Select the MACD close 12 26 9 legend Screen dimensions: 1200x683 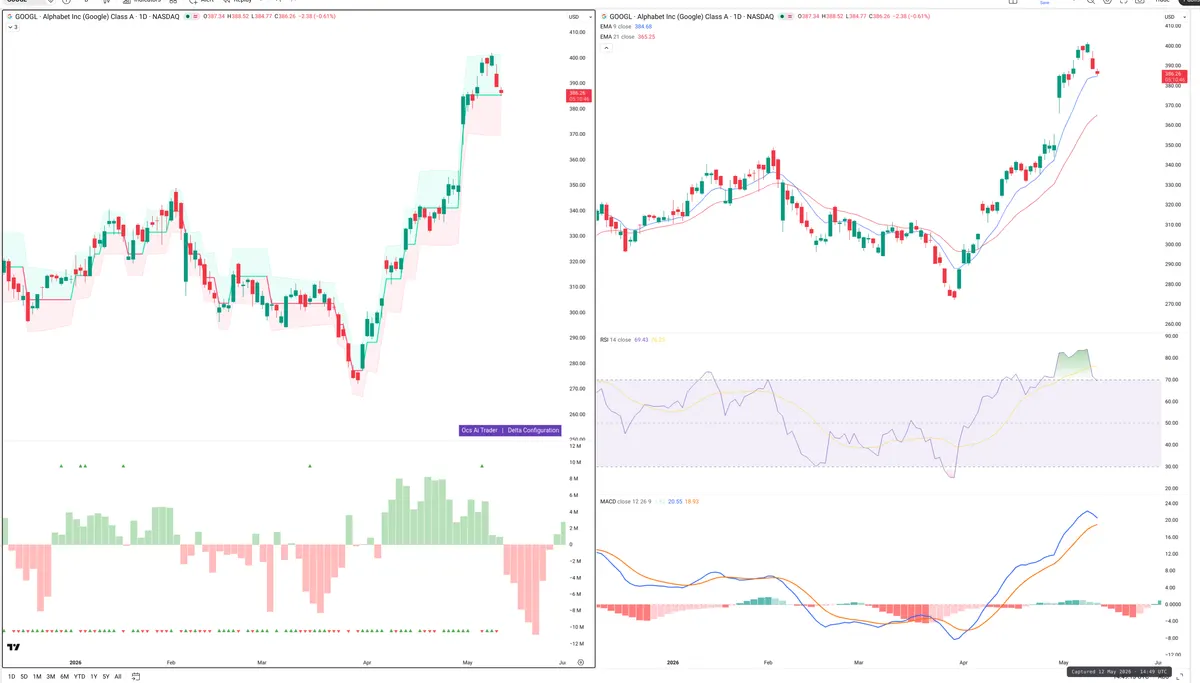click(x=624, y=501)
